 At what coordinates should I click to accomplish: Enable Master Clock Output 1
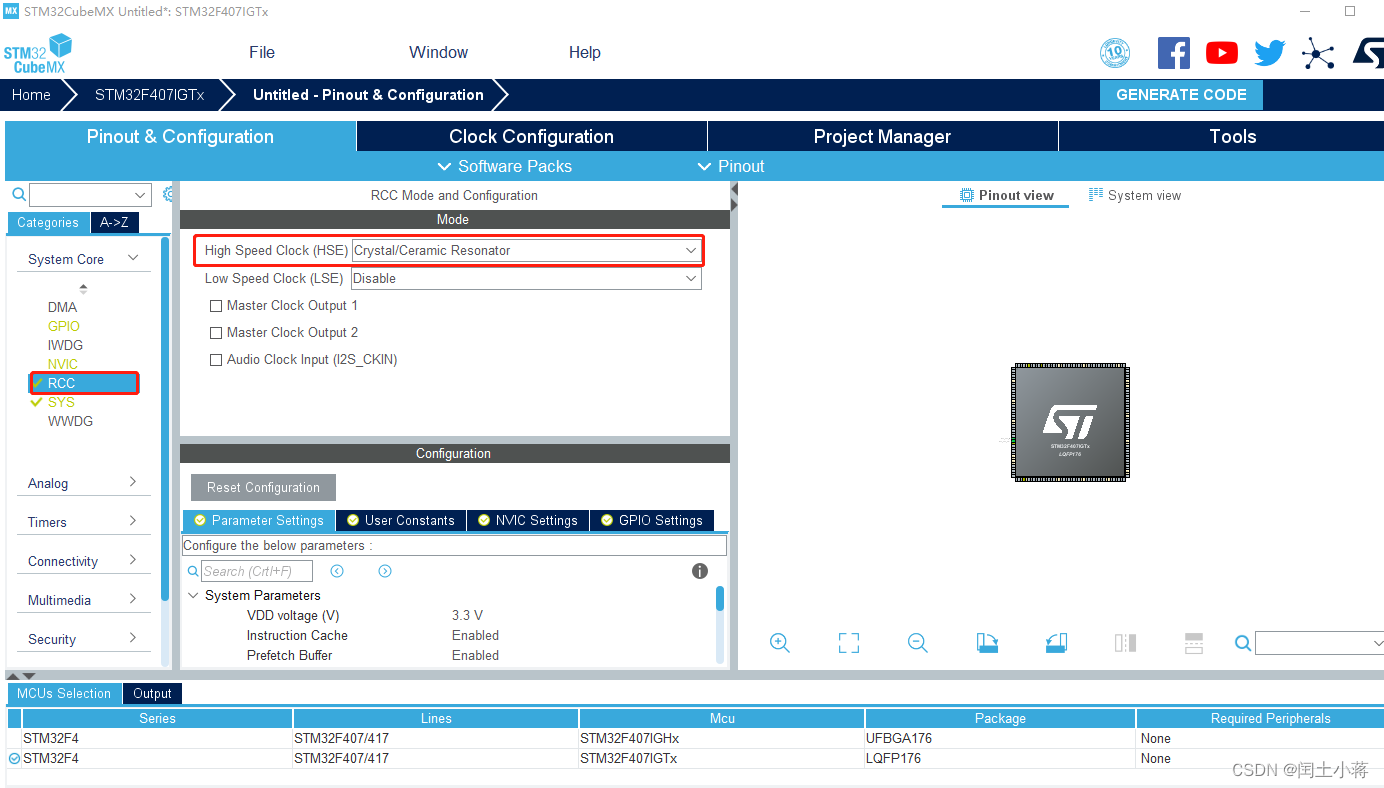[216, 306]
